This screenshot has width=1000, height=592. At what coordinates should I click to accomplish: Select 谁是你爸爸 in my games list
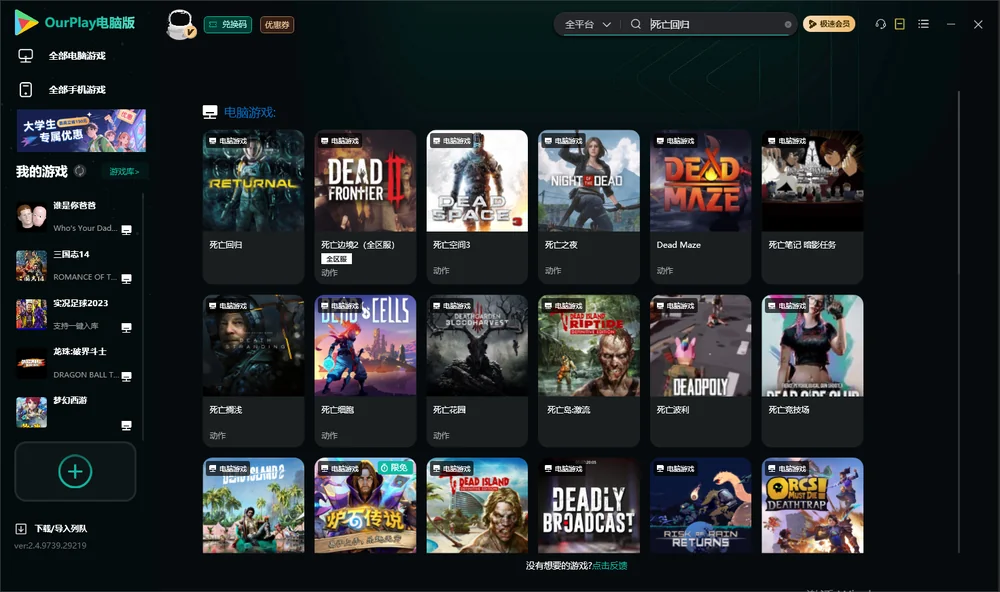coord(74,216)
